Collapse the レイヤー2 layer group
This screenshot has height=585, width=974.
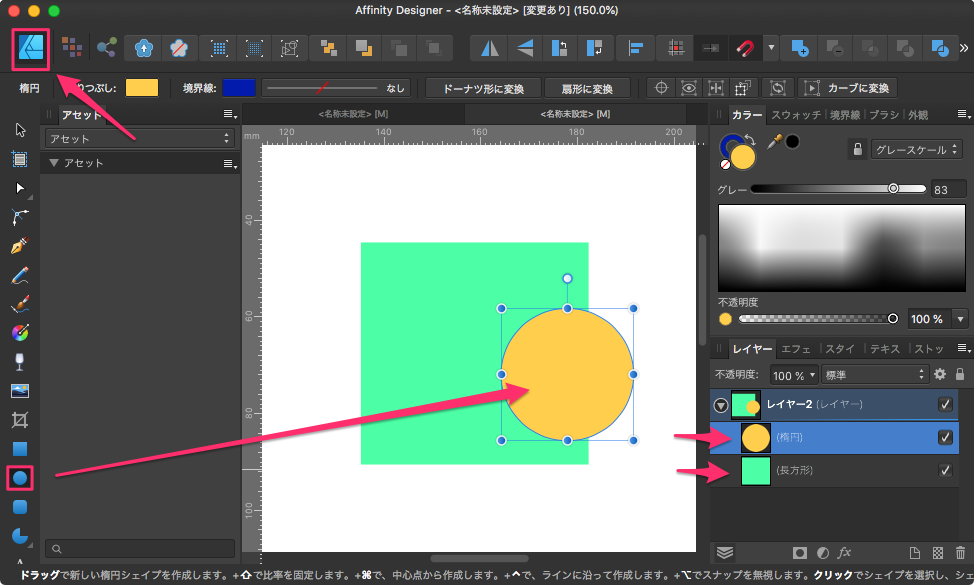720,405
